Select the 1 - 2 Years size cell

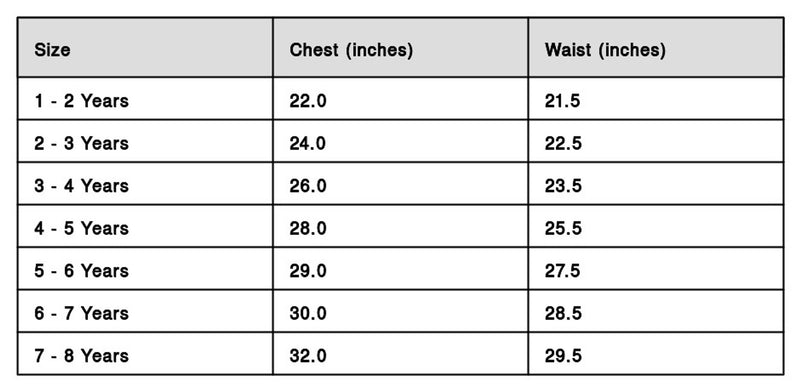[145, 99]
